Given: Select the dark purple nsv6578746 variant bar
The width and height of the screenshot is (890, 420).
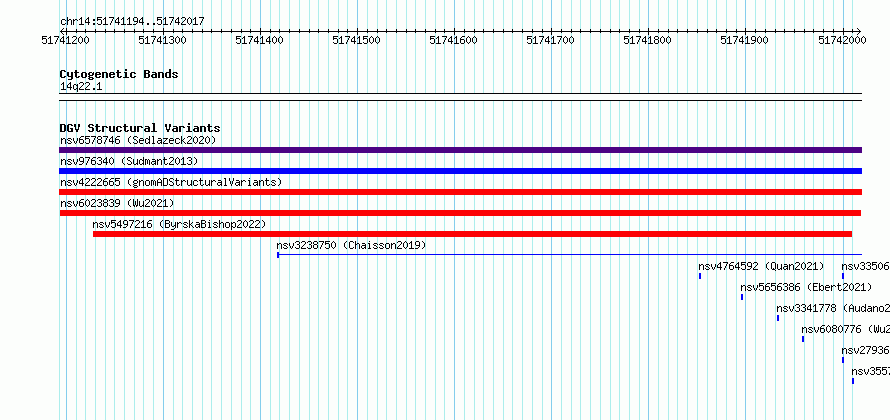Looking at the screenshot, I should coord(460,150).
